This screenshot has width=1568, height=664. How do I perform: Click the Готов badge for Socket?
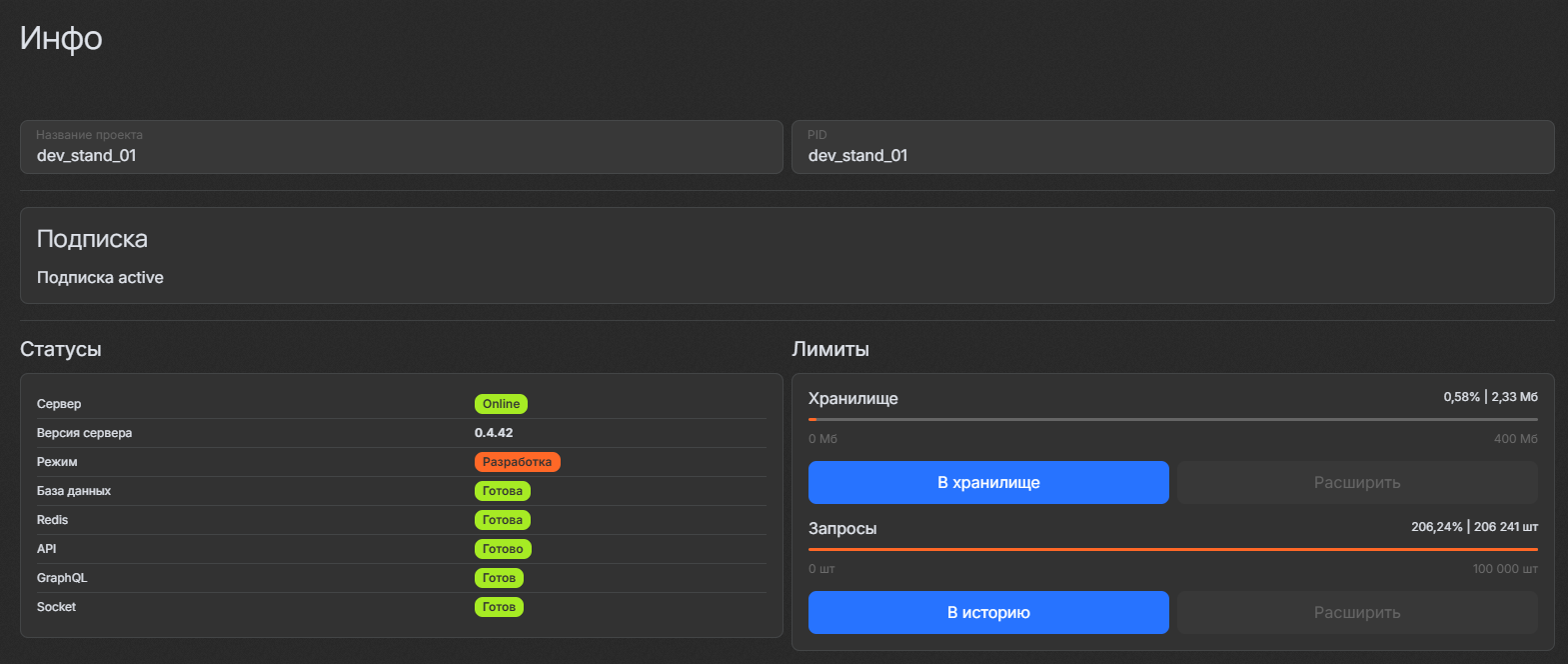[x=499, y=607]
